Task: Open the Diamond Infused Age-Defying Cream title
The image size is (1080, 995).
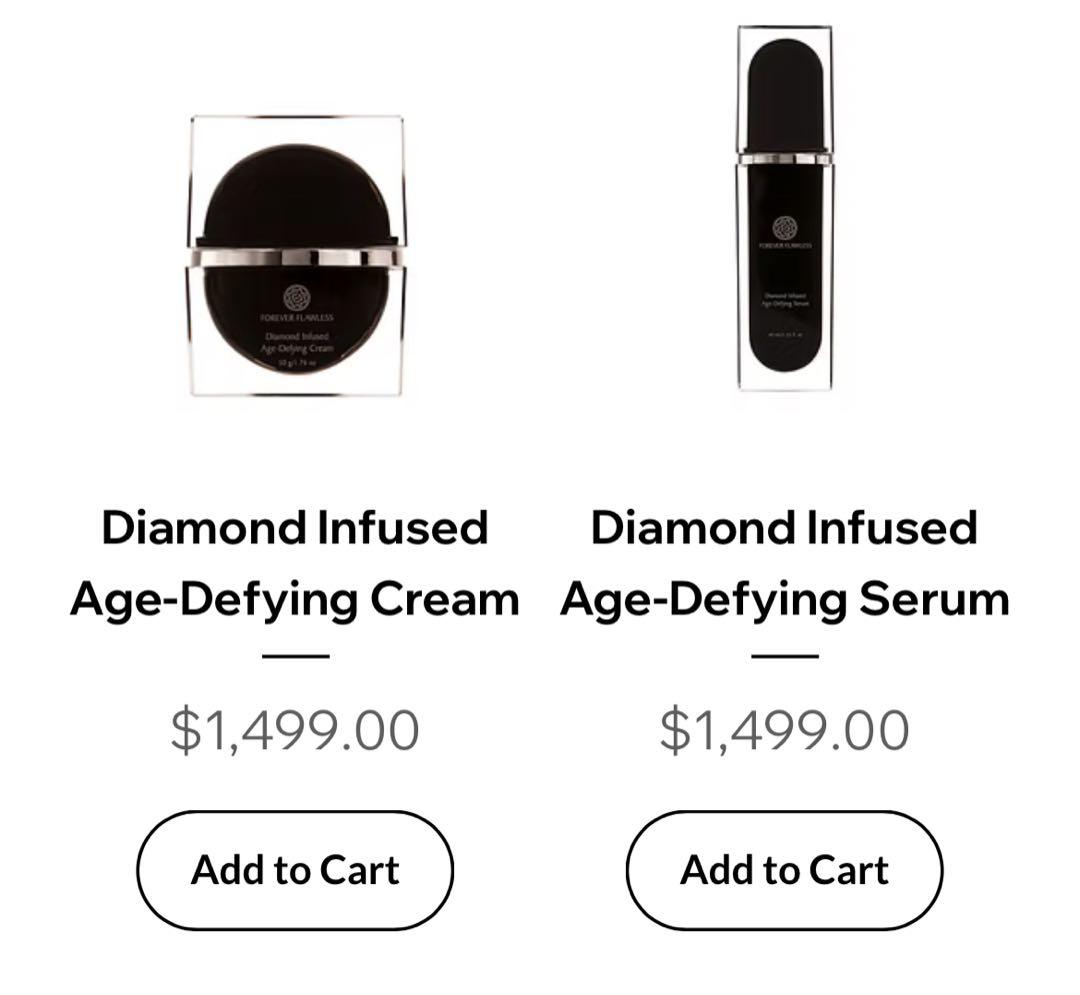Action: tap(295, 564)
